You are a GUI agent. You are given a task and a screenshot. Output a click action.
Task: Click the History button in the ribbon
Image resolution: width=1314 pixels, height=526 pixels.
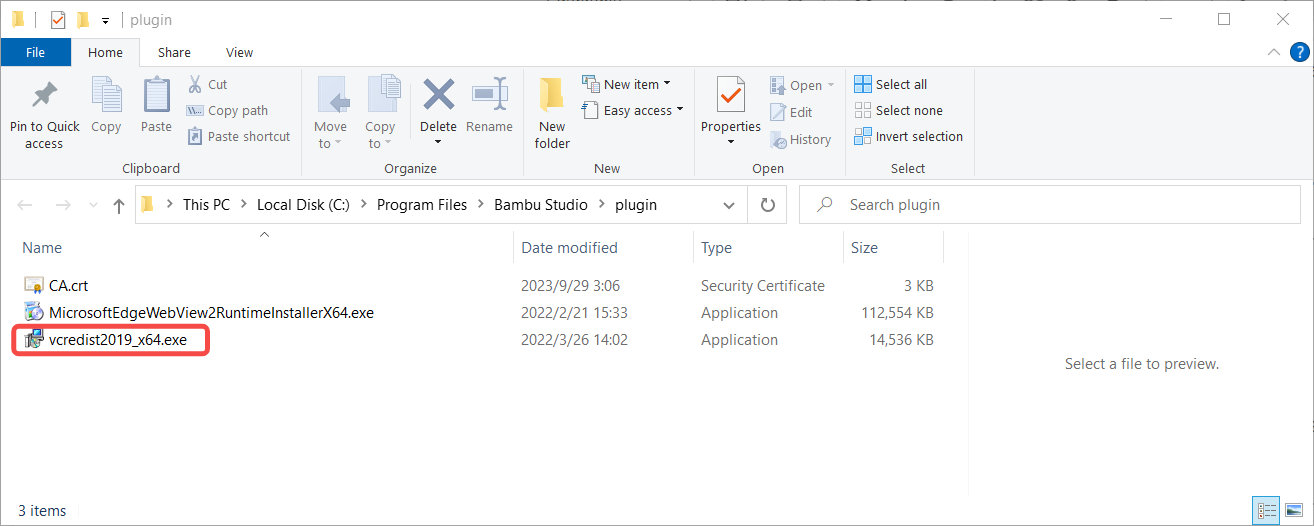(800, 140)
